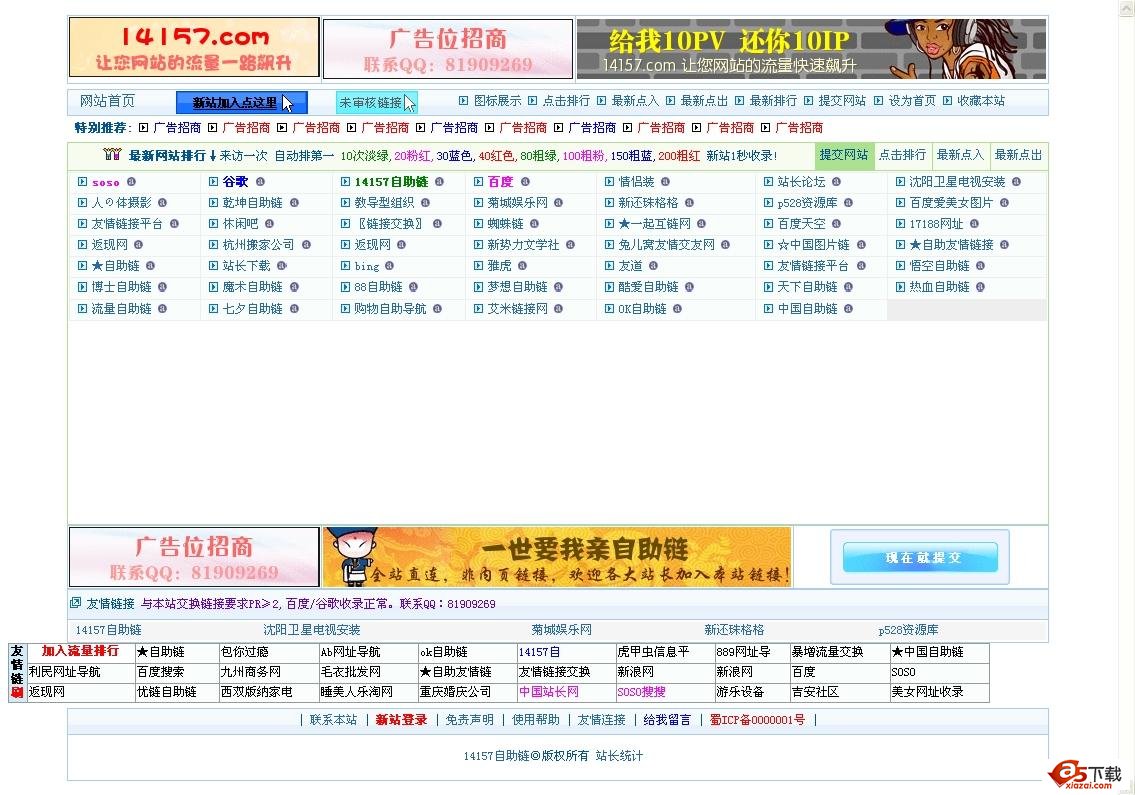
Task: Click the 兔儿窝友情交友网 link
Action: pyautogui.click(x=666, y=245)
